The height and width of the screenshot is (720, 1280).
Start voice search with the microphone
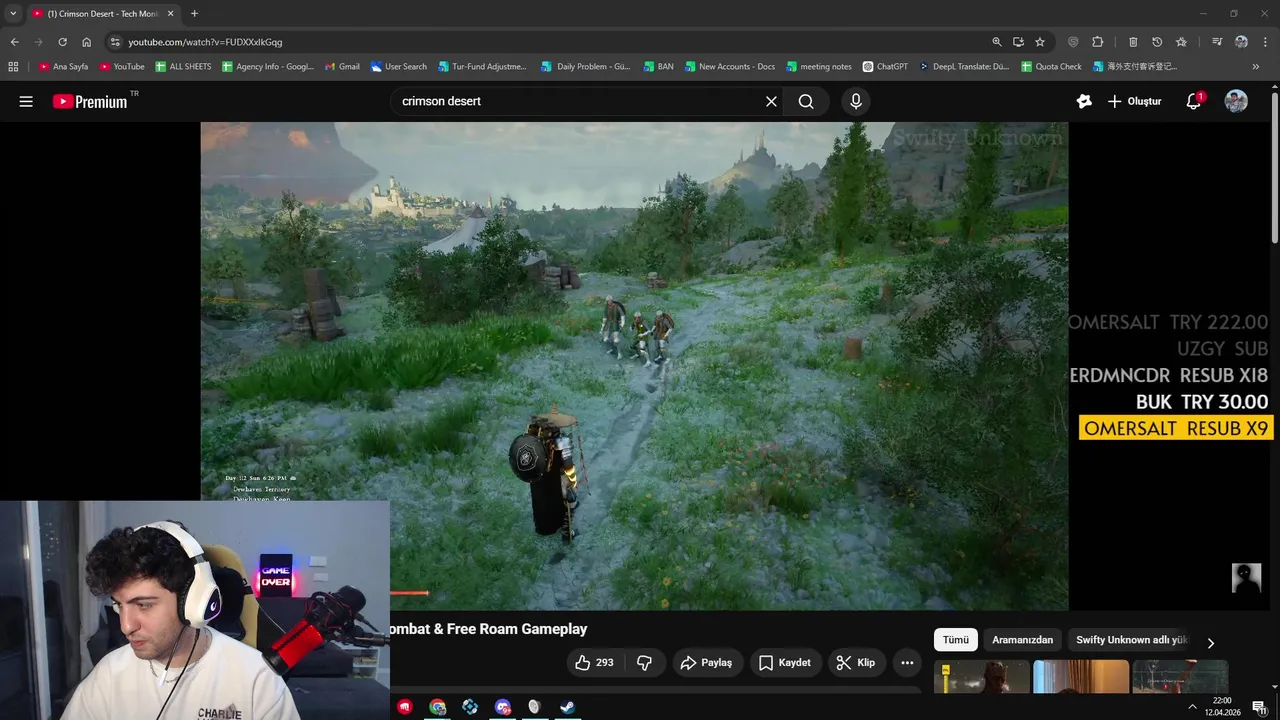click(855, 101)
